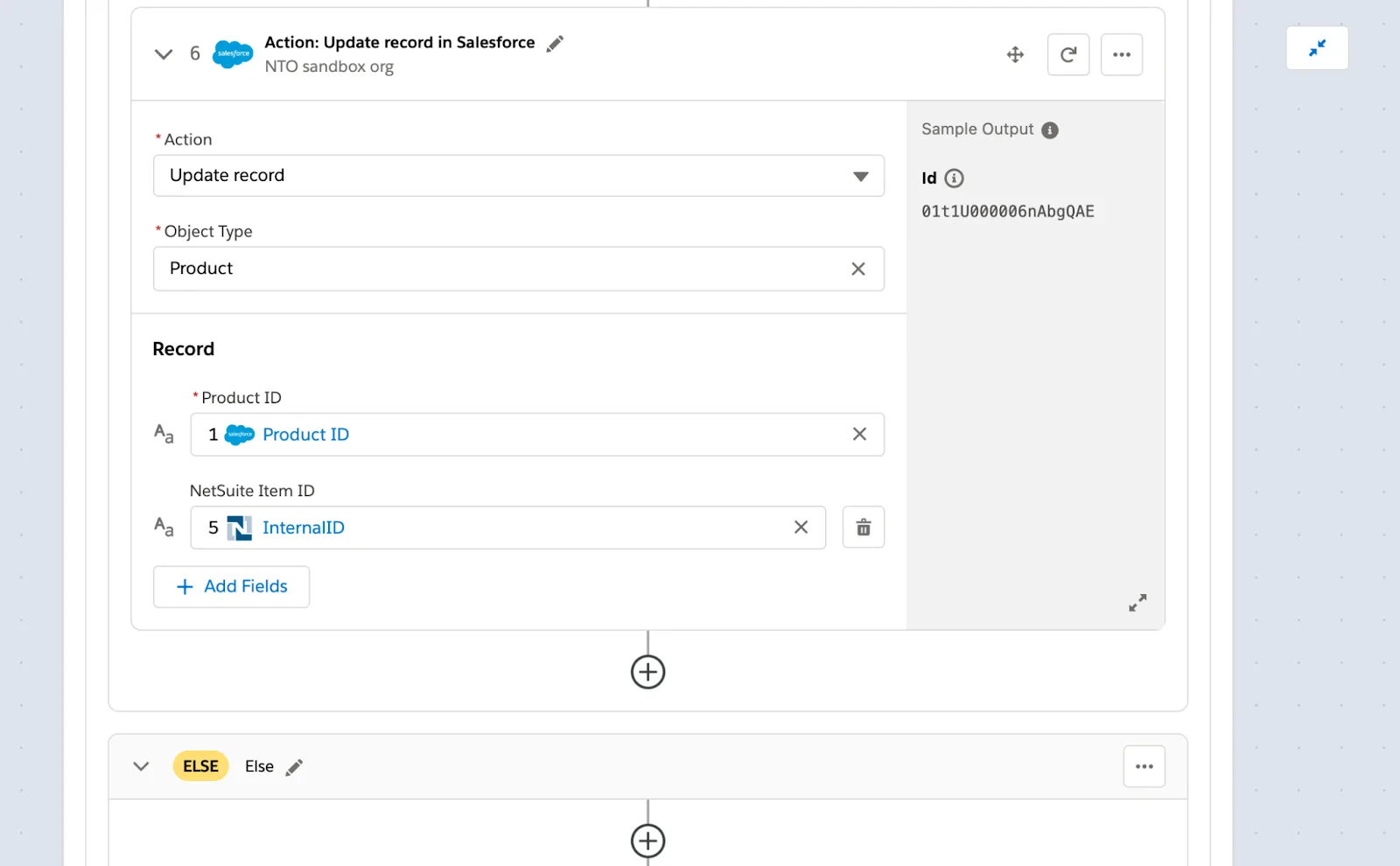Clear the Product object type selection
This screenshot has width=1400, height=866.
point(857,269)
